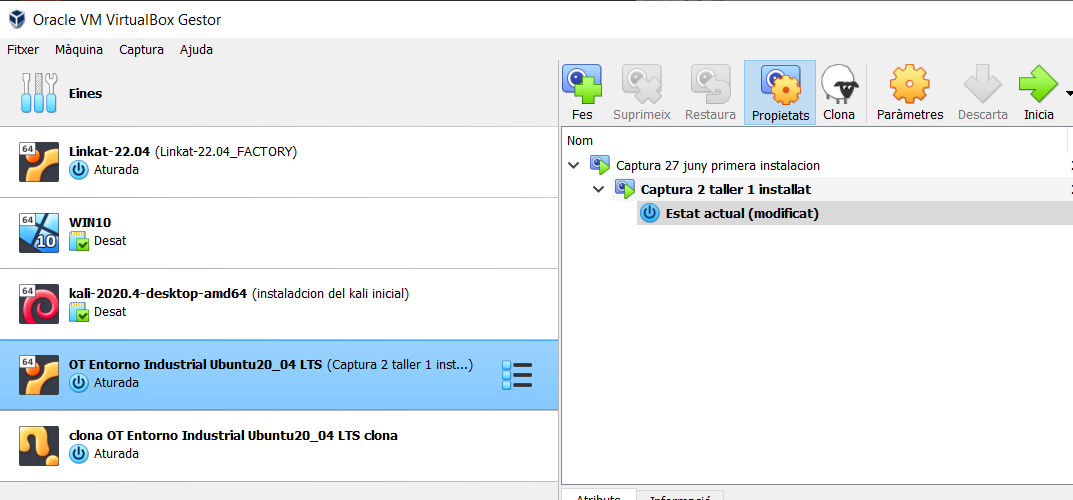1073x500 pixels.
Task: Switch to the Informació tab
Action: pos(680,495)
